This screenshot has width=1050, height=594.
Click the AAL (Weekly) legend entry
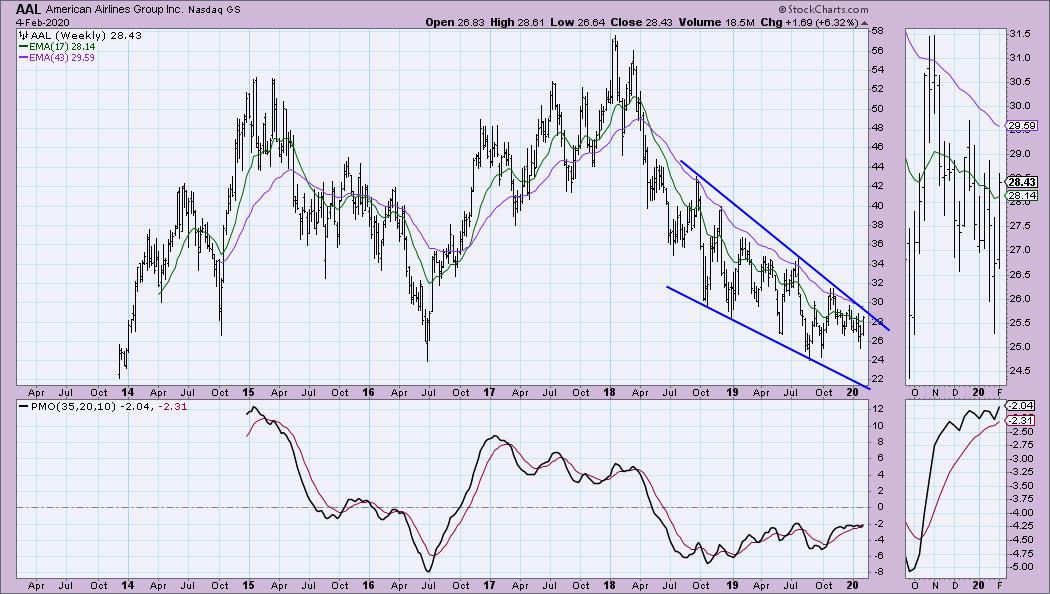tap(85, 35)
